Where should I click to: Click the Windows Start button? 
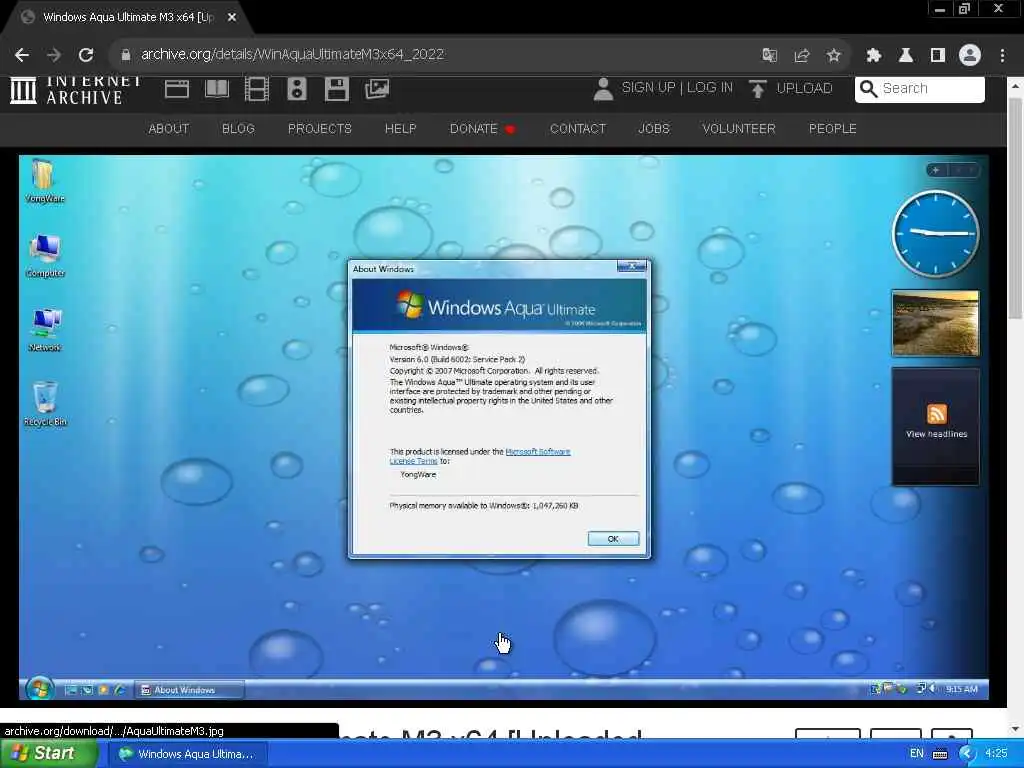(x=47, y=754)
